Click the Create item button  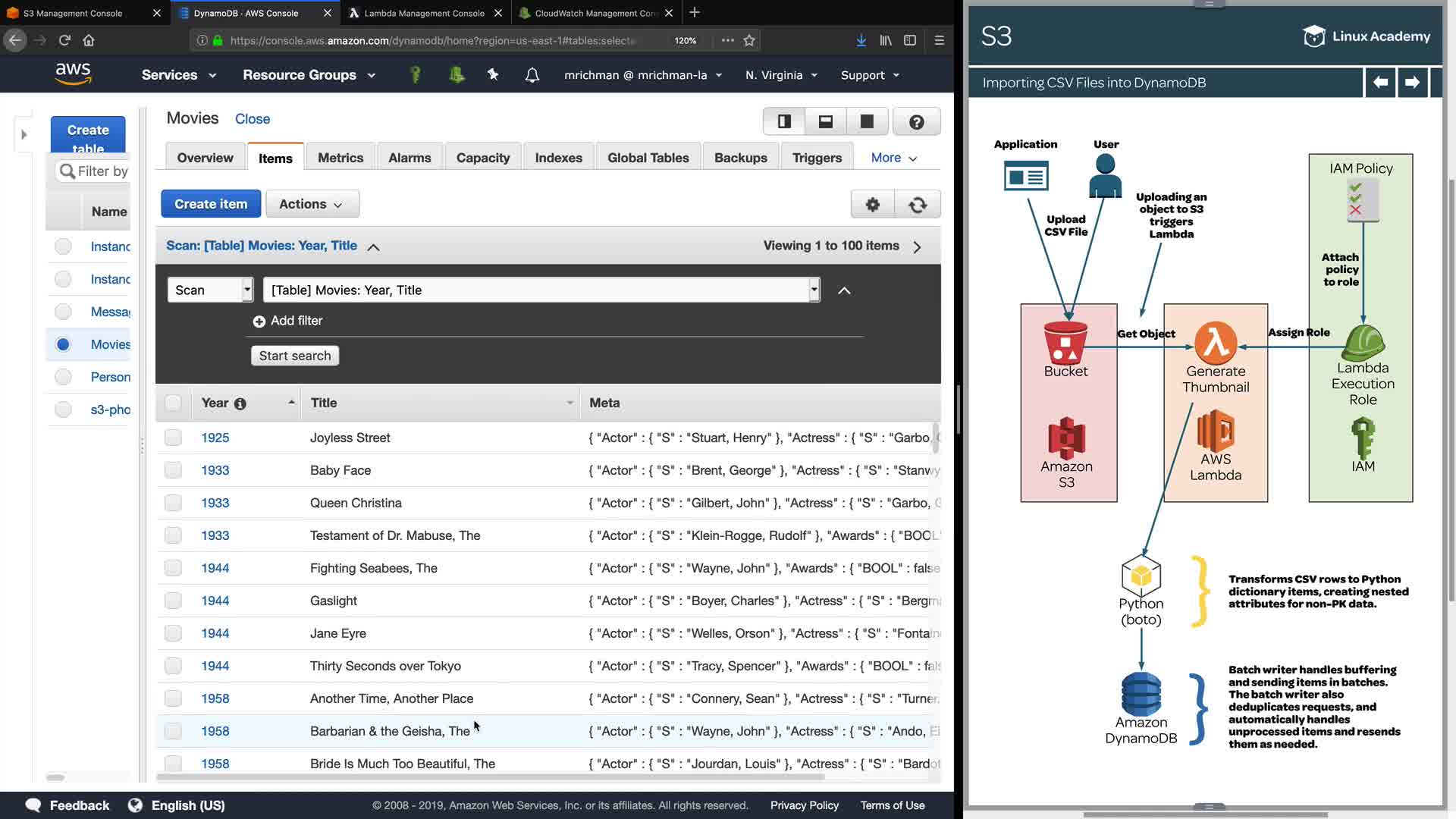211,204
